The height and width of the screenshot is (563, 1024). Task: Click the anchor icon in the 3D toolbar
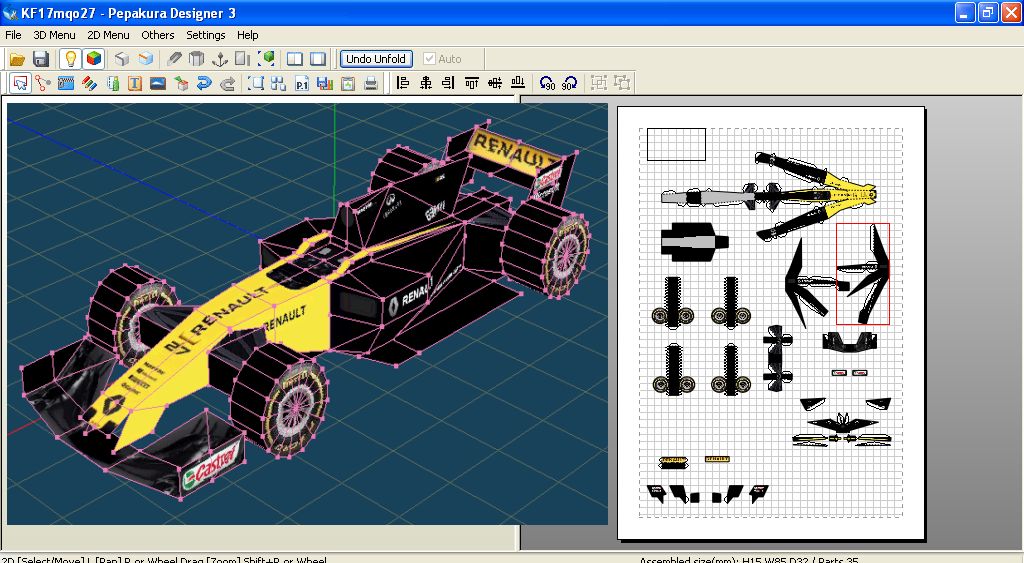click(220, 59)
